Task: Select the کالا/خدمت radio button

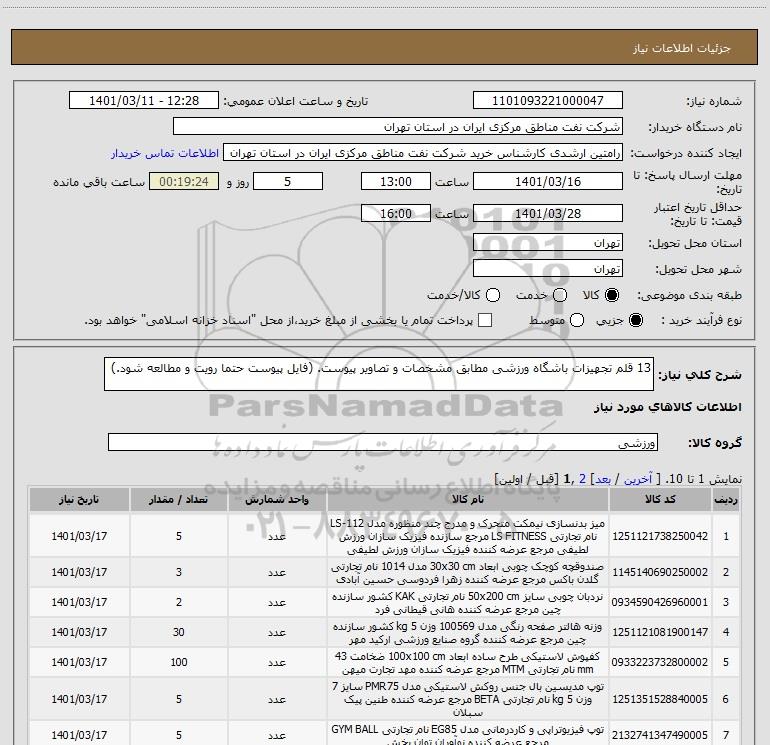Action: coord(493,295)
